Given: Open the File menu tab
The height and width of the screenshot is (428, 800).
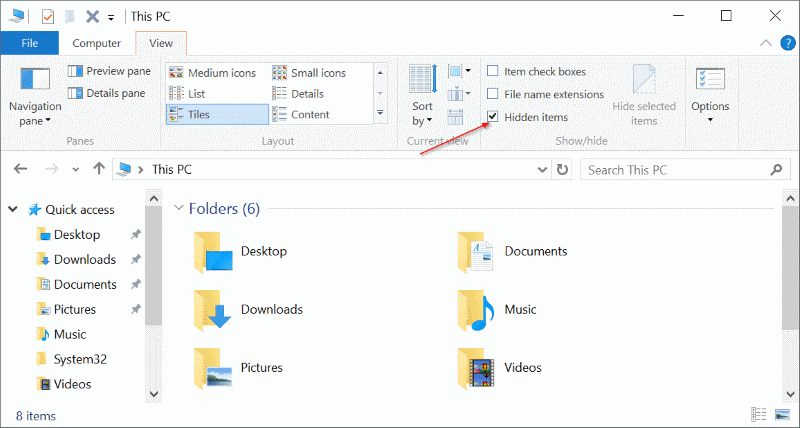Looking at the screenshot, I should (30, 43).
